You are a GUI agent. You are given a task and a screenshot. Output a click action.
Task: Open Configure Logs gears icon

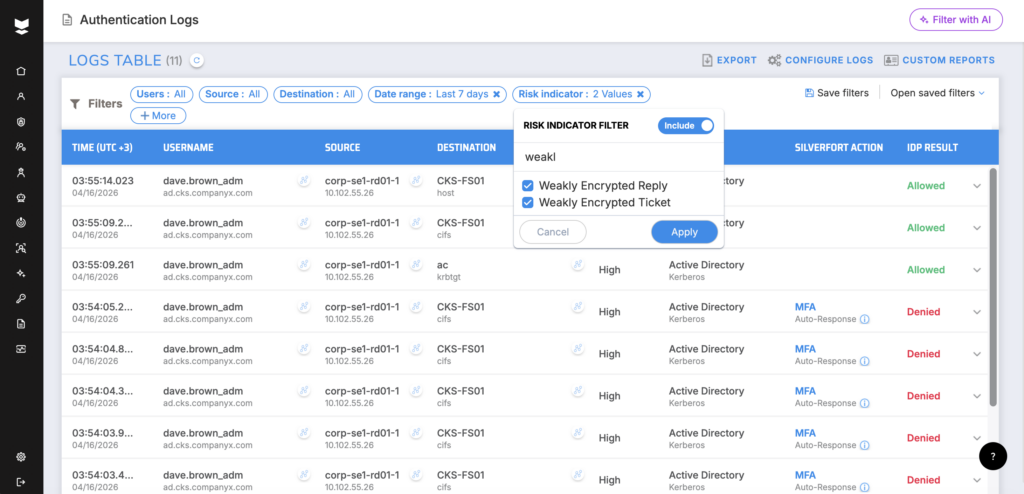pos(775,60)
